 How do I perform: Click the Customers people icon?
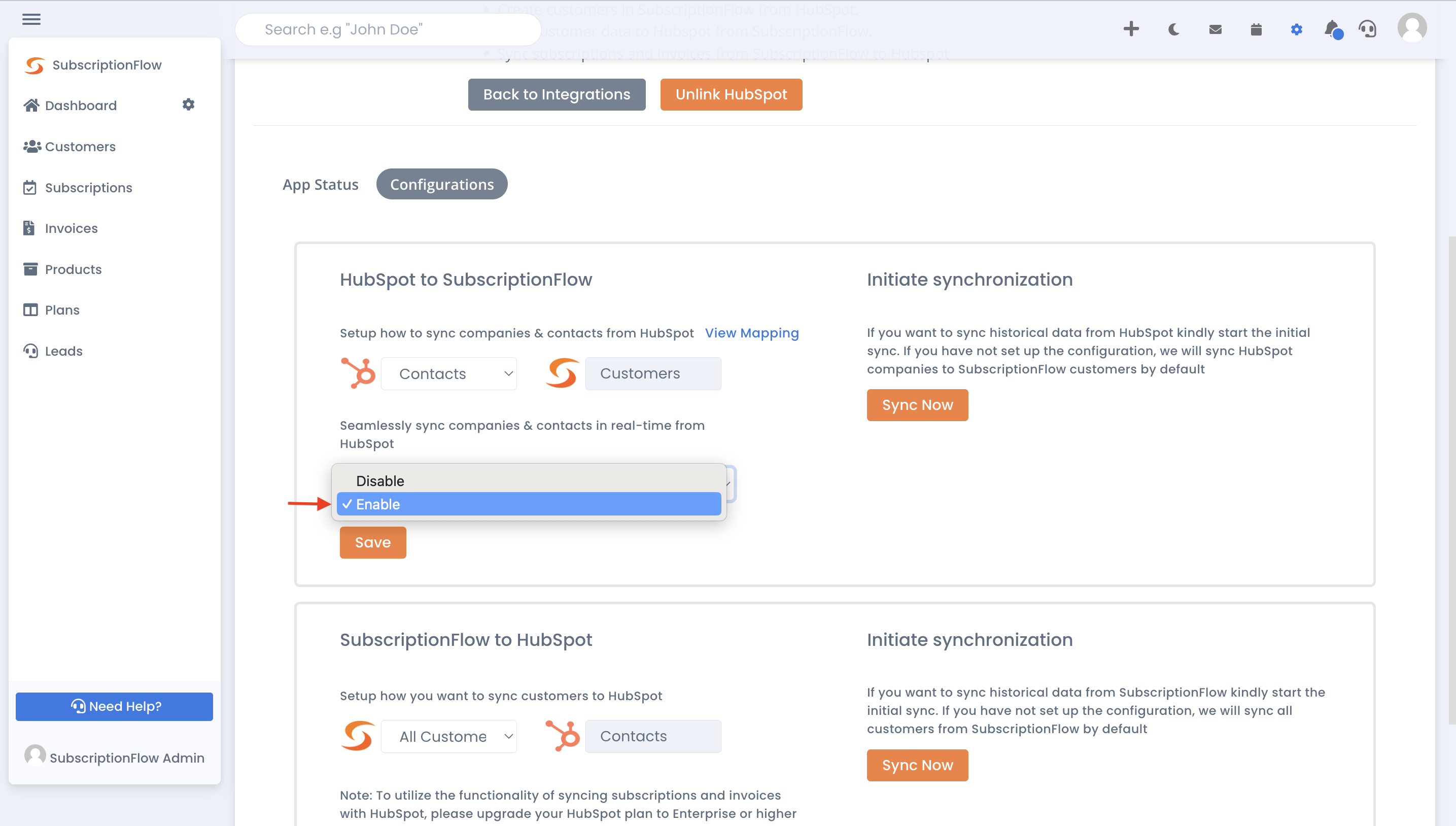[x=32, y=146]
